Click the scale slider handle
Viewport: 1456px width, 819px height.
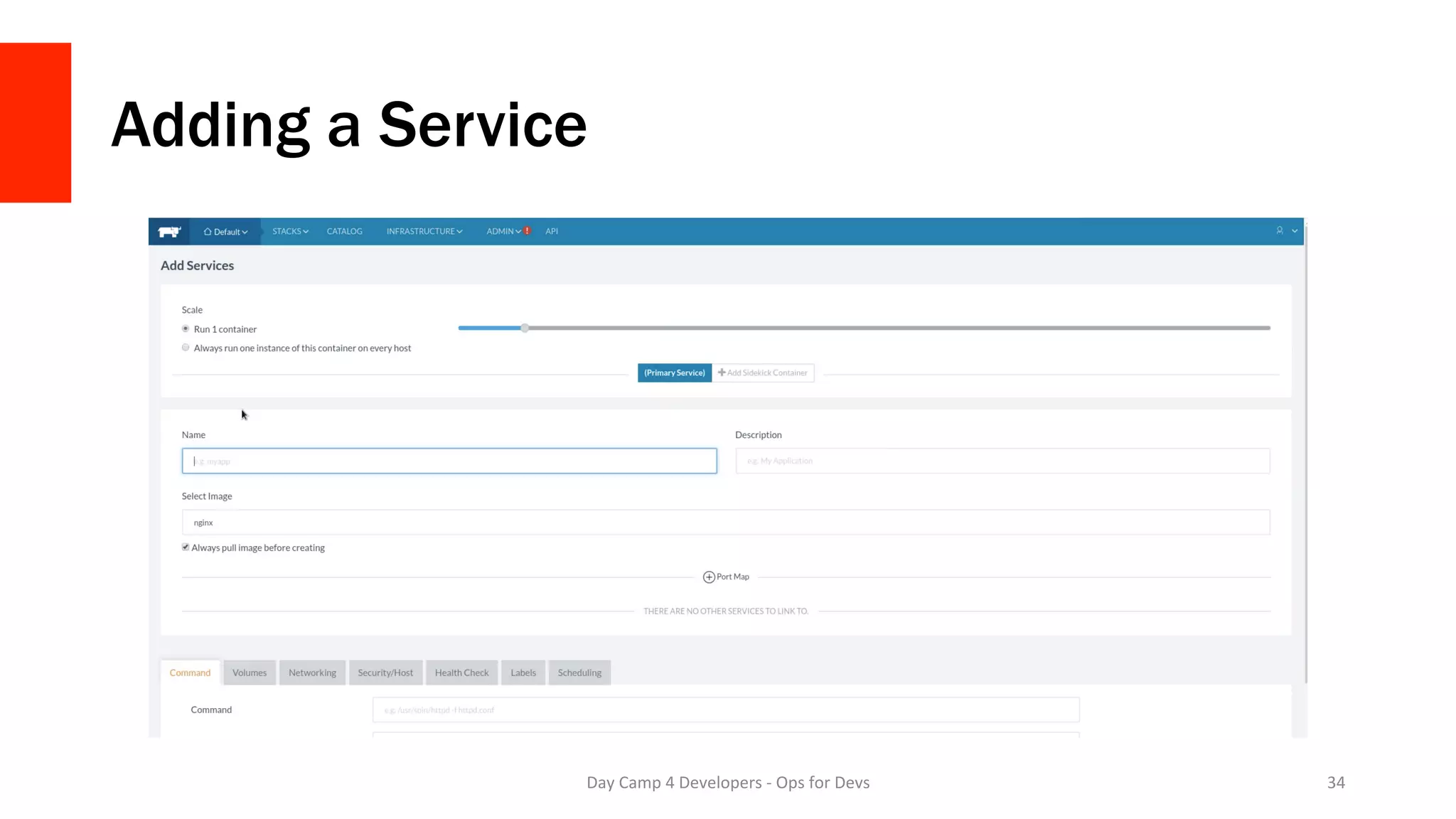click(x=525, y=328)
